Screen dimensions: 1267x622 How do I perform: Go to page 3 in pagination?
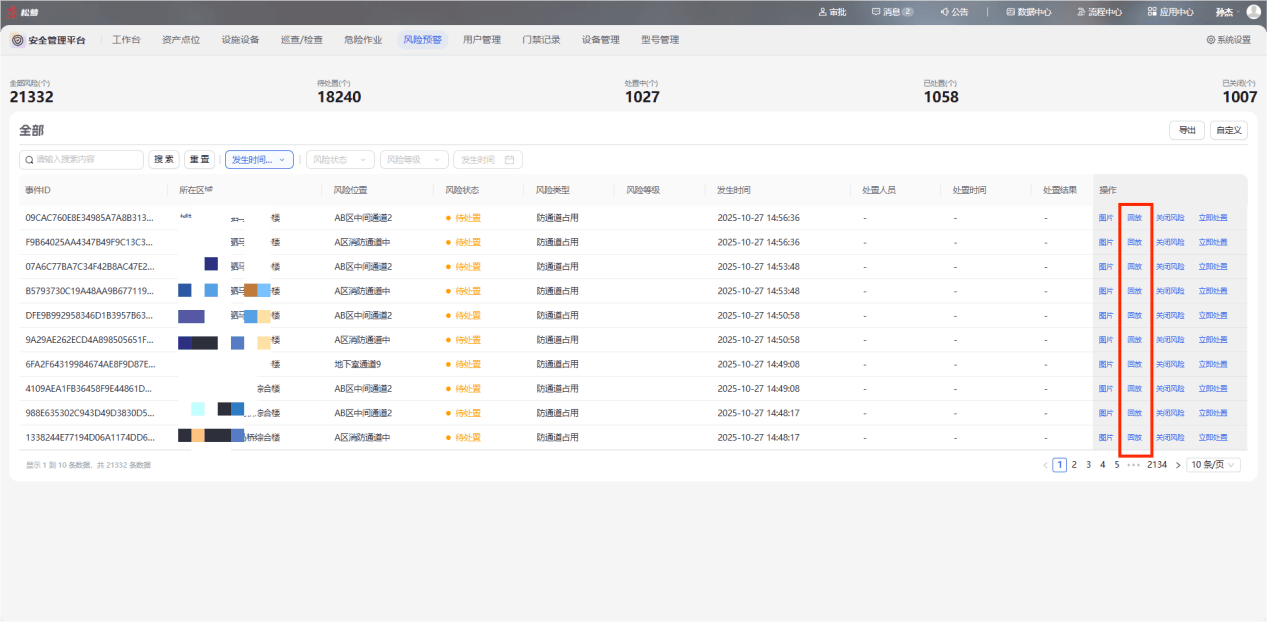tap(1089, 465)
